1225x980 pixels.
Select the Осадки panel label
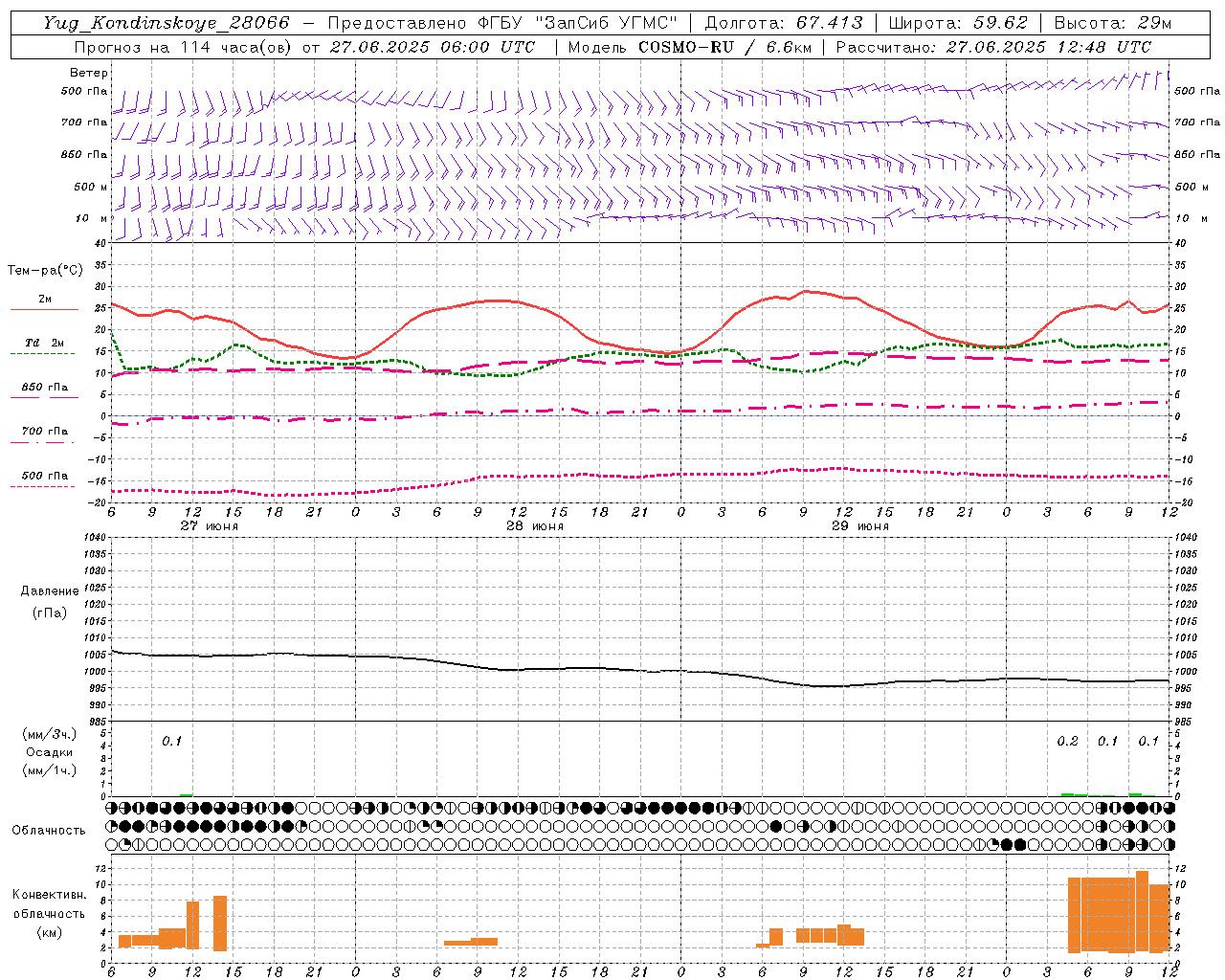[x=50, y=752]
